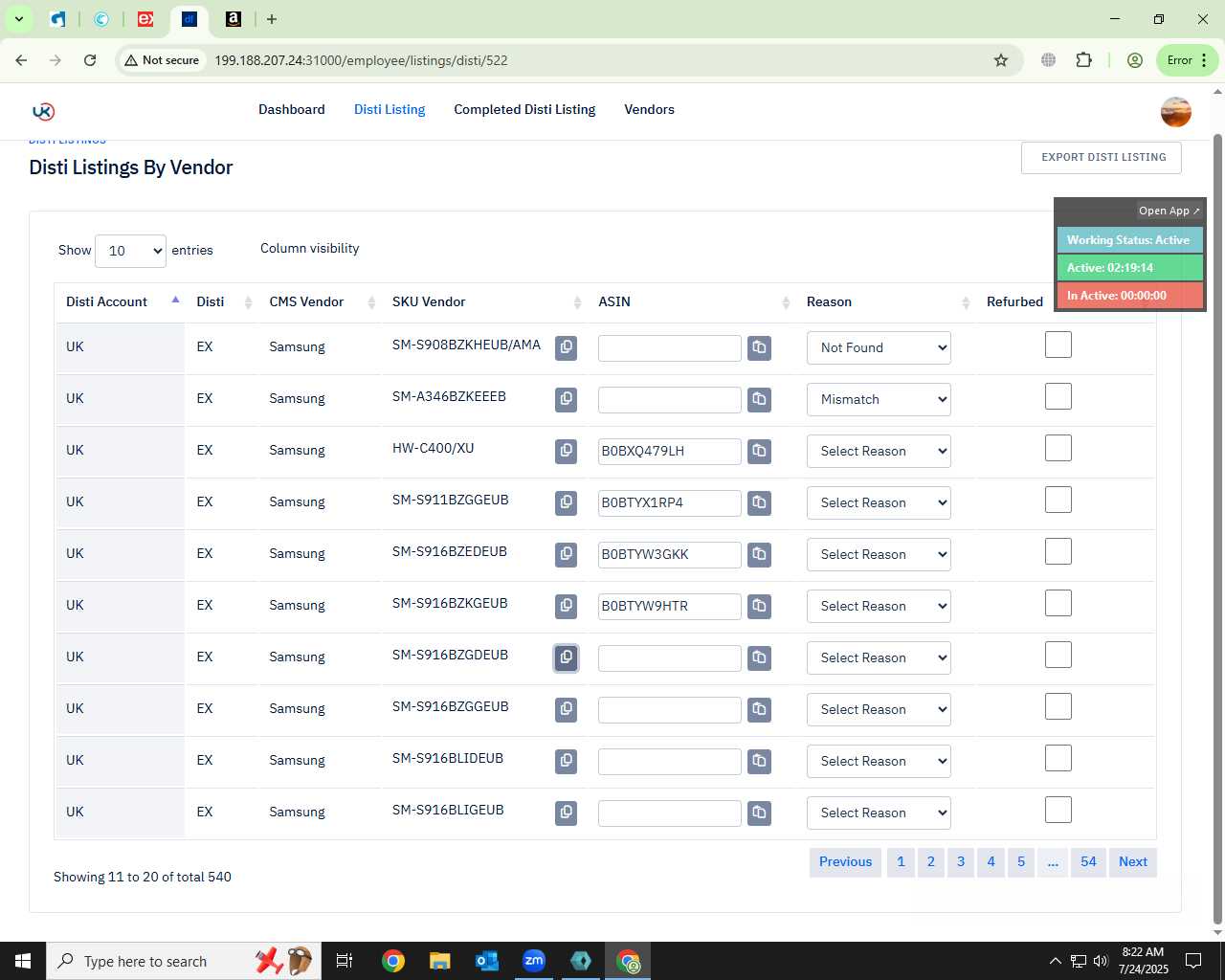Open Select Reason dropdown for SM-S916BZGDEUB
Viewport: 1225px width, 980px height.
[x=879, y=657]
